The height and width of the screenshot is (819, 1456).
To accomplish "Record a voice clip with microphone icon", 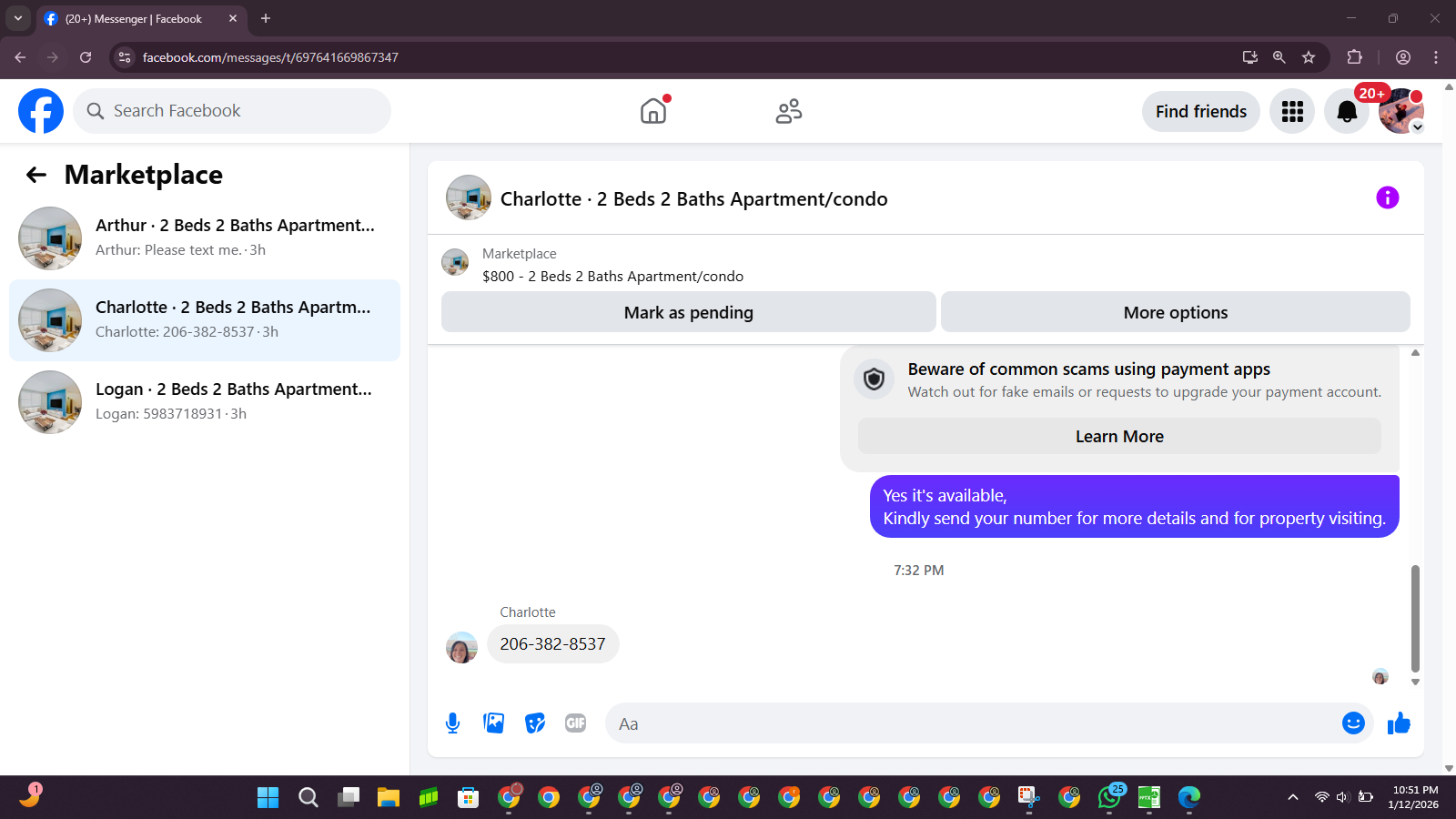I will point(452,723).
